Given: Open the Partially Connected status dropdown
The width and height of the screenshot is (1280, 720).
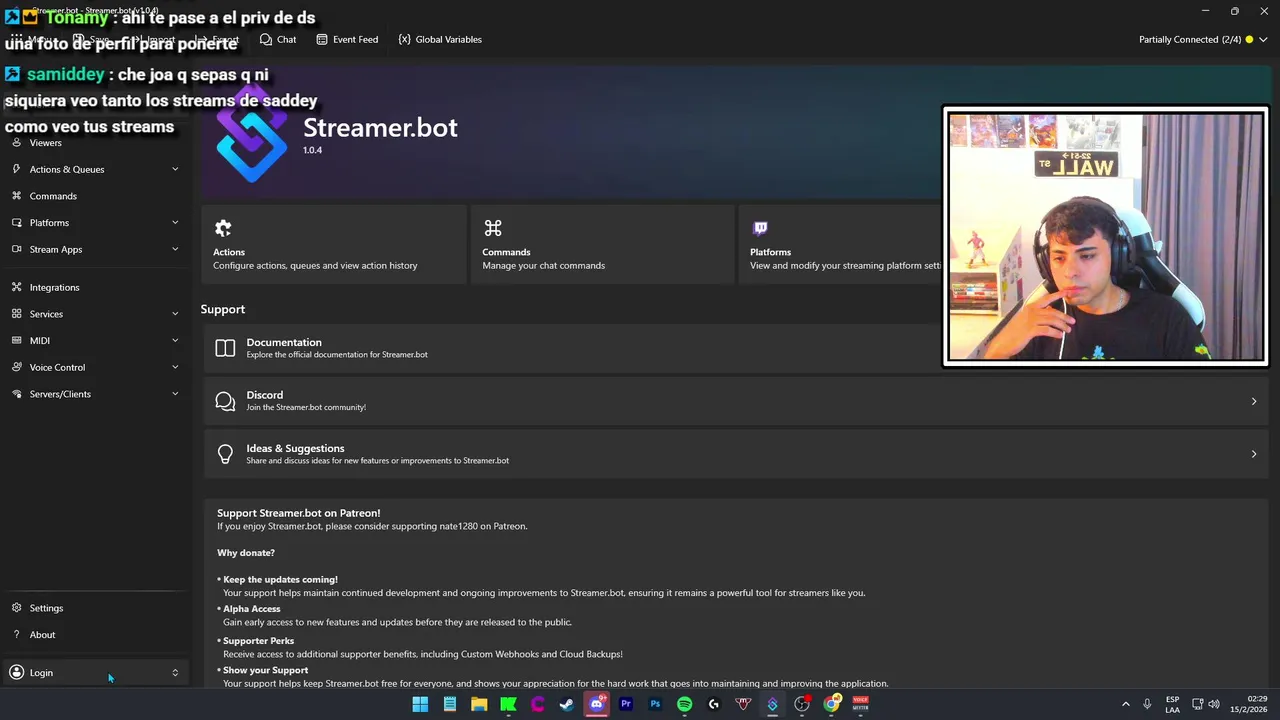Looking at the screenshot, I should pos(1204,39).
